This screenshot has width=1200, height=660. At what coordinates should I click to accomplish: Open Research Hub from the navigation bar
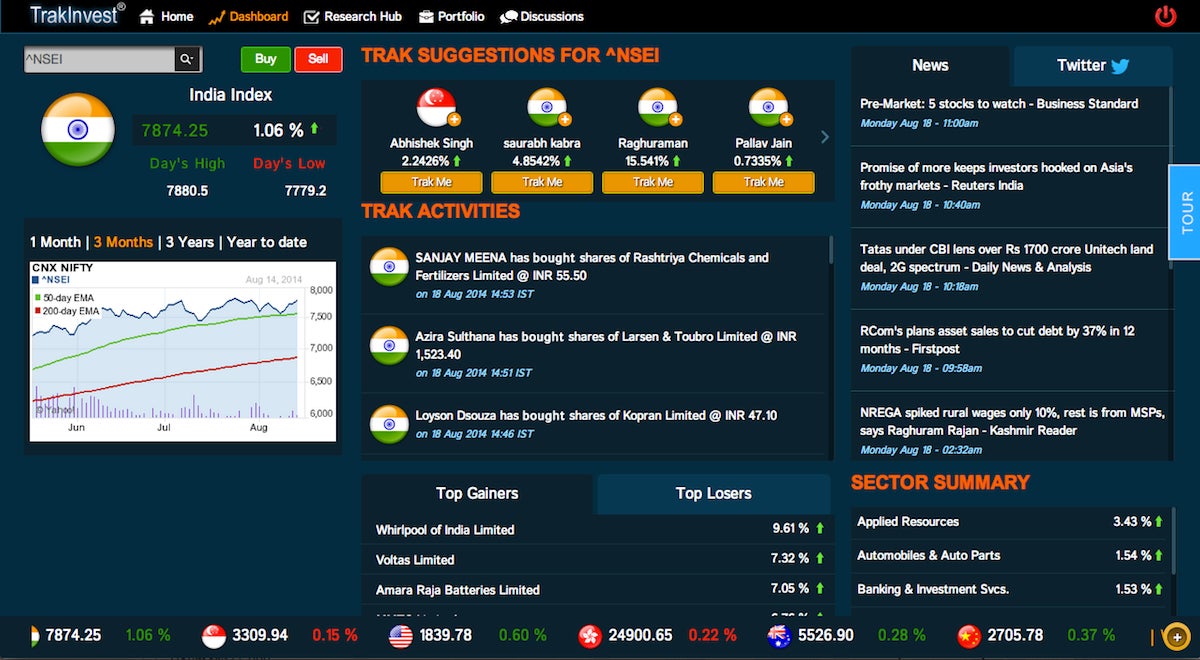352,16
